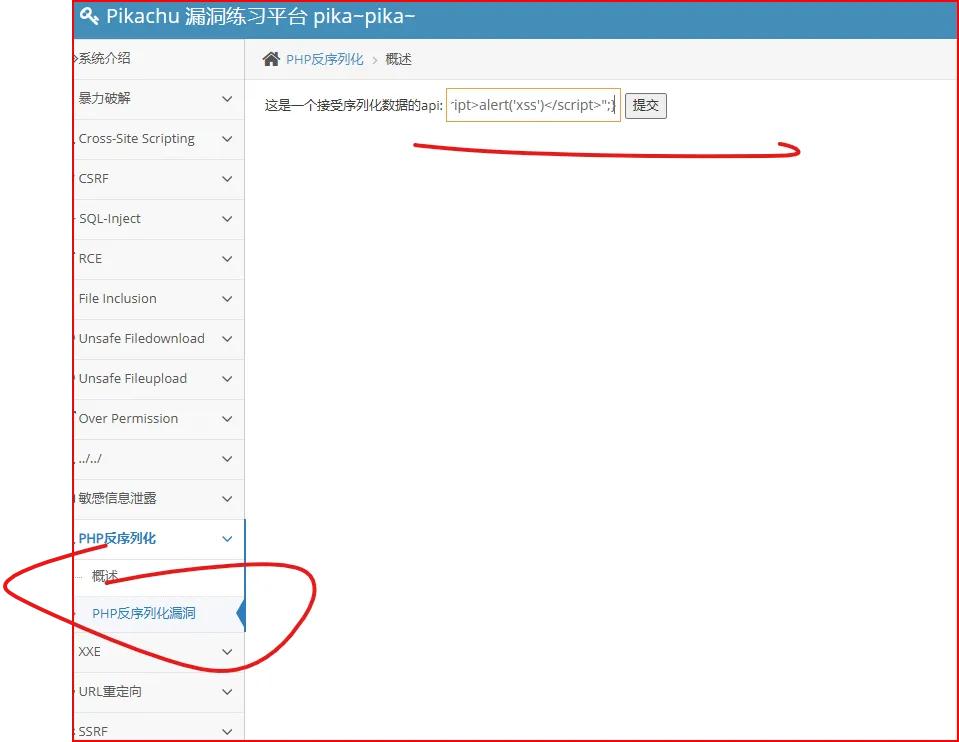Expand the SQL-Inject chevron

coord(227,219)
